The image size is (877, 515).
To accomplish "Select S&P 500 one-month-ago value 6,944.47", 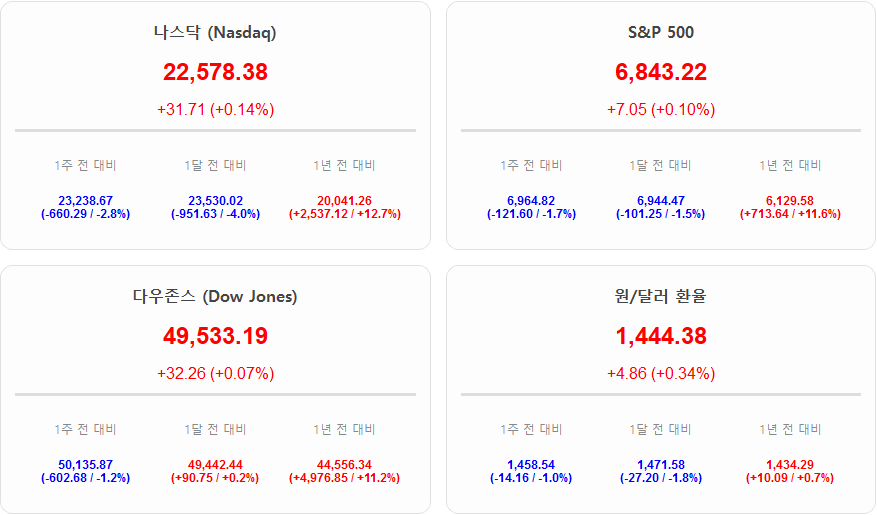I will [x=660, y=201].
